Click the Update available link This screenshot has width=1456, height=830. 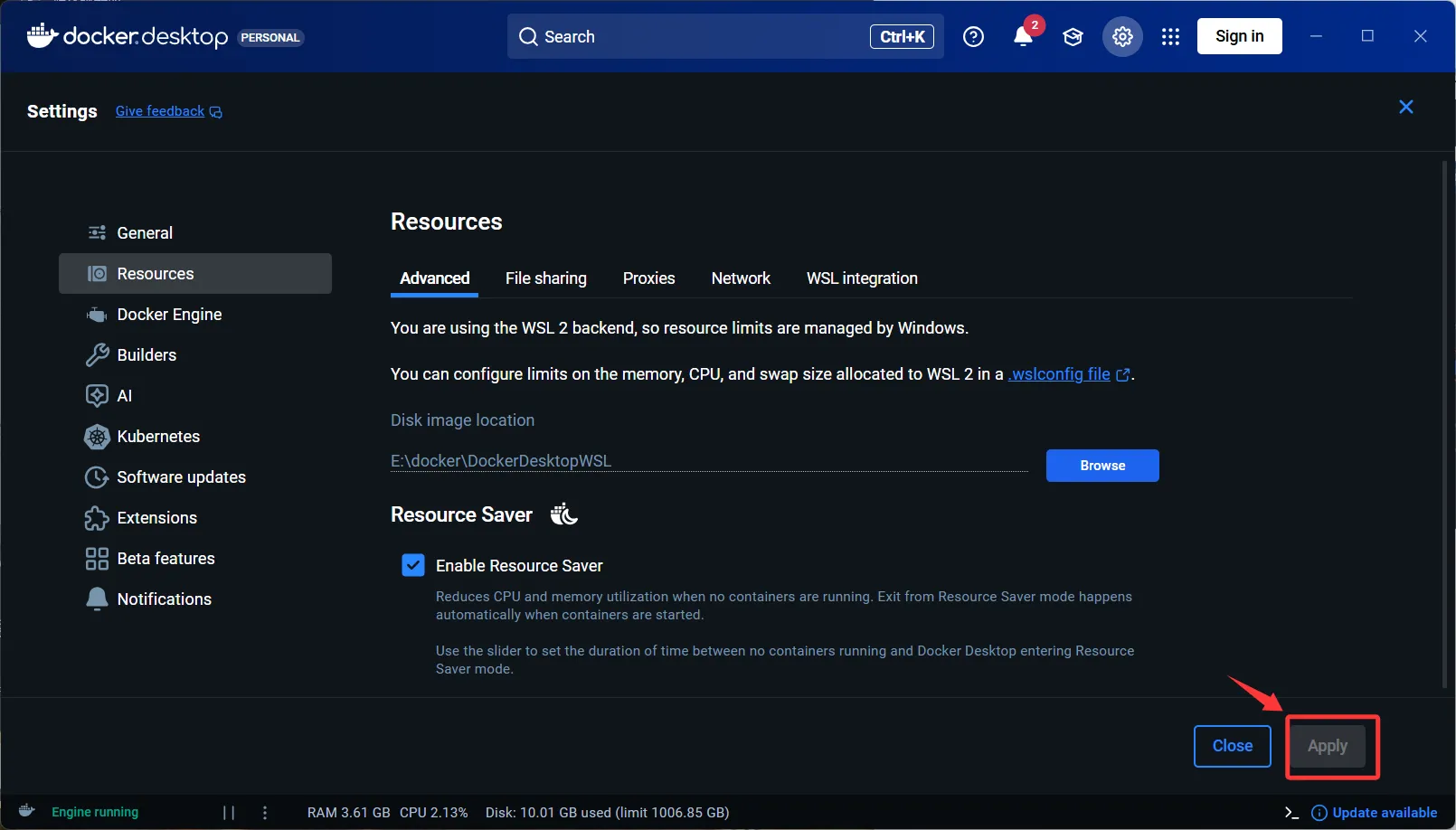(1385, 812)
